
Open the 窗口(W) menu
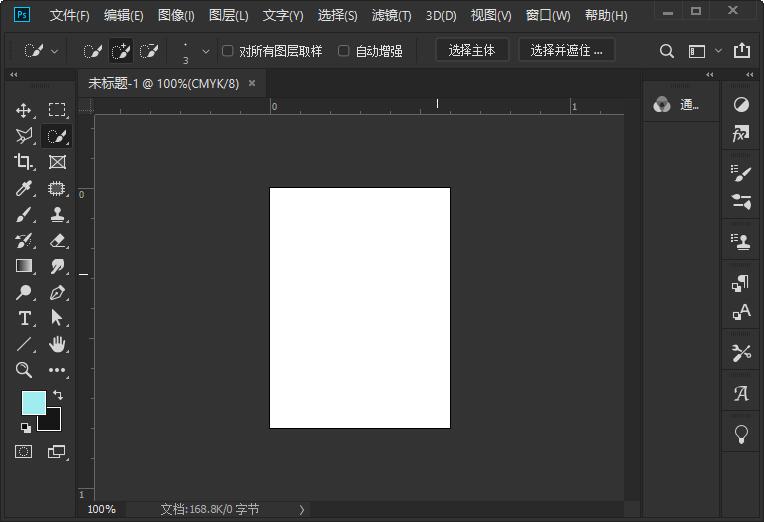point(548,16)
